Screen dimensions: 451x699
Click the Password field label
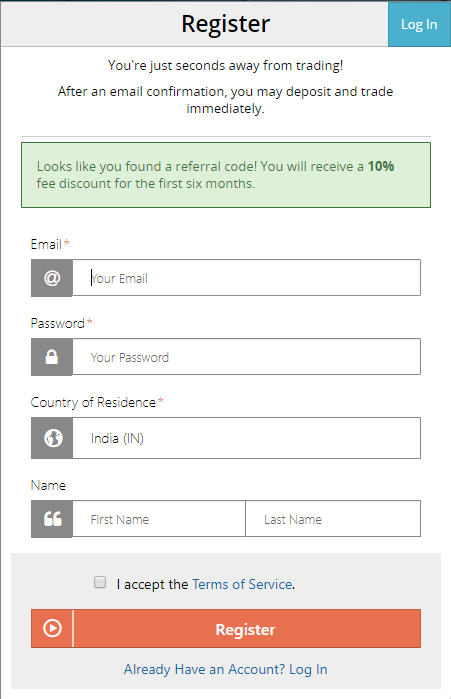(57, 323)
